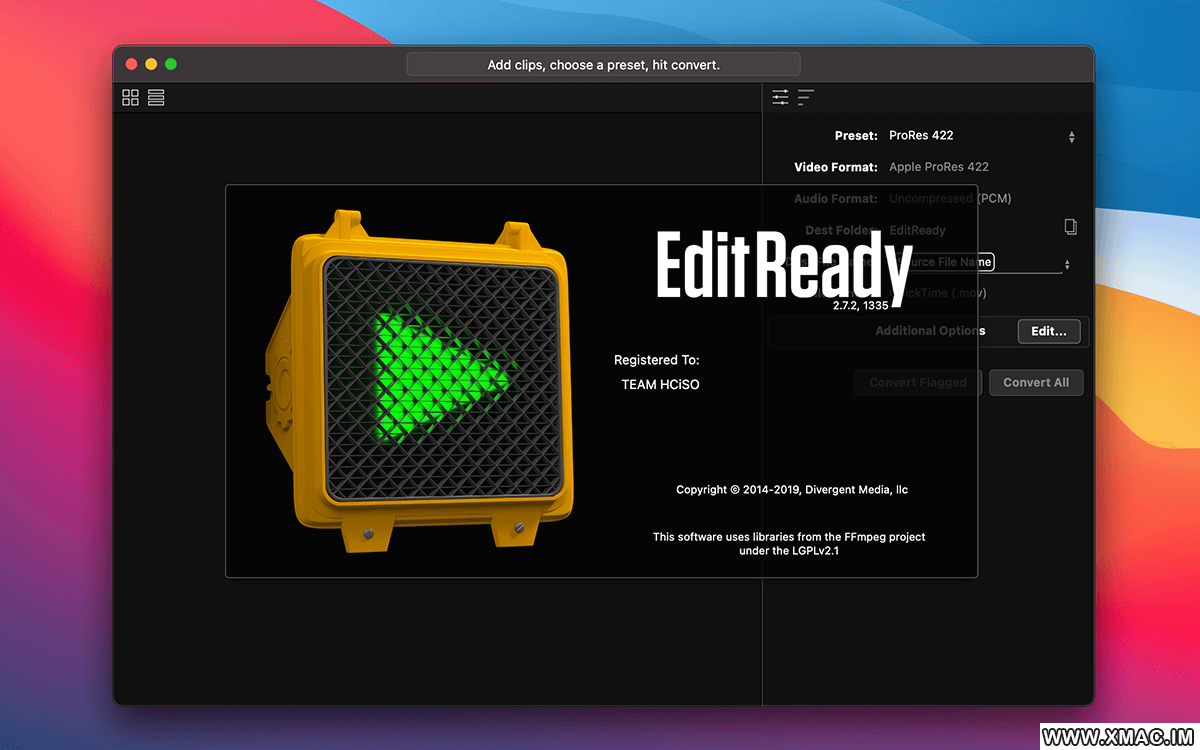Click Edit... for Additional Options
The width and height of the screenshot is (1200, 750).
pyautogui.click(x=1048, y=331)
